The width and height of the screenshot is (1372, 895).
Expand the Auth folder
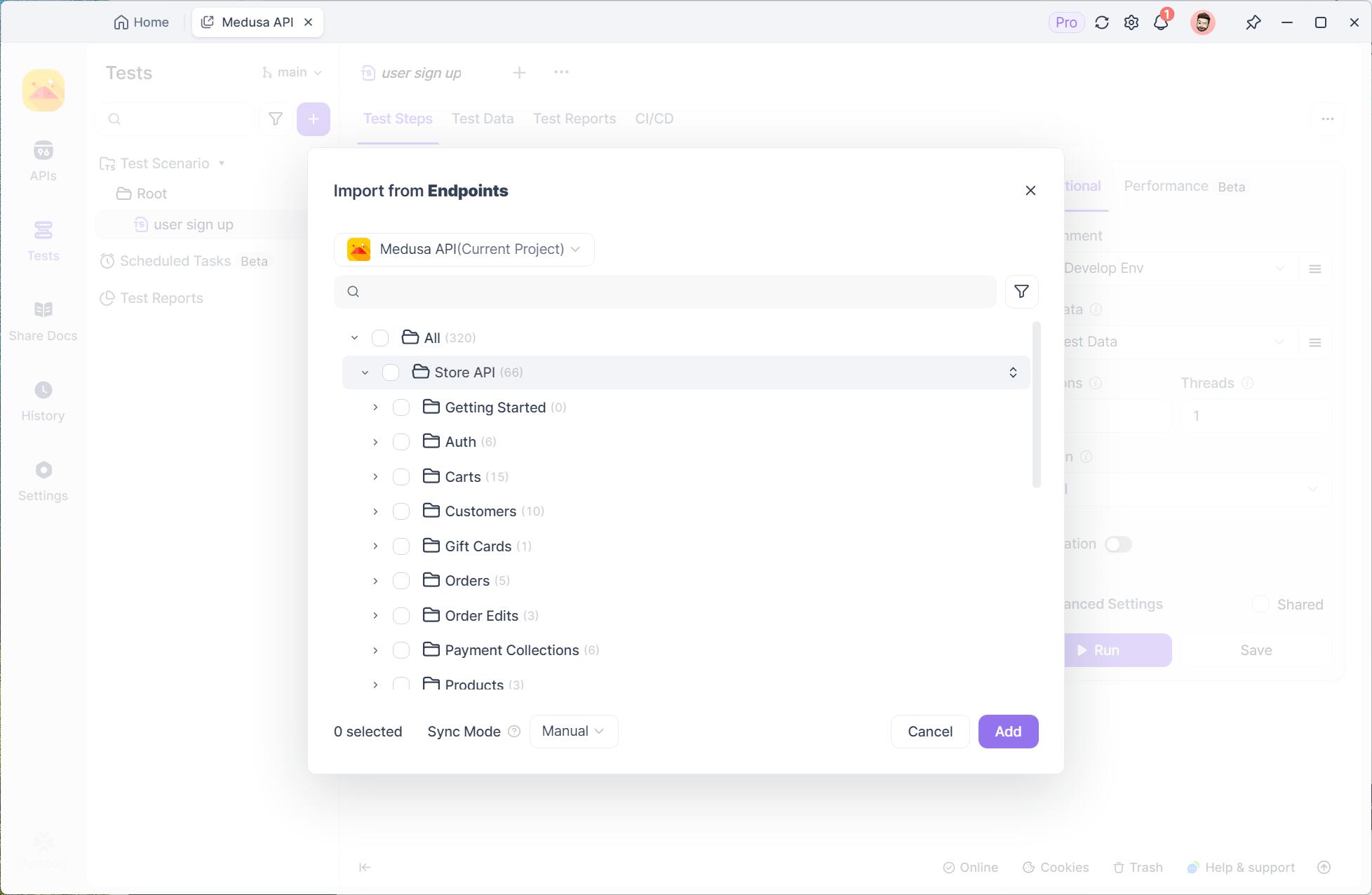375,442
